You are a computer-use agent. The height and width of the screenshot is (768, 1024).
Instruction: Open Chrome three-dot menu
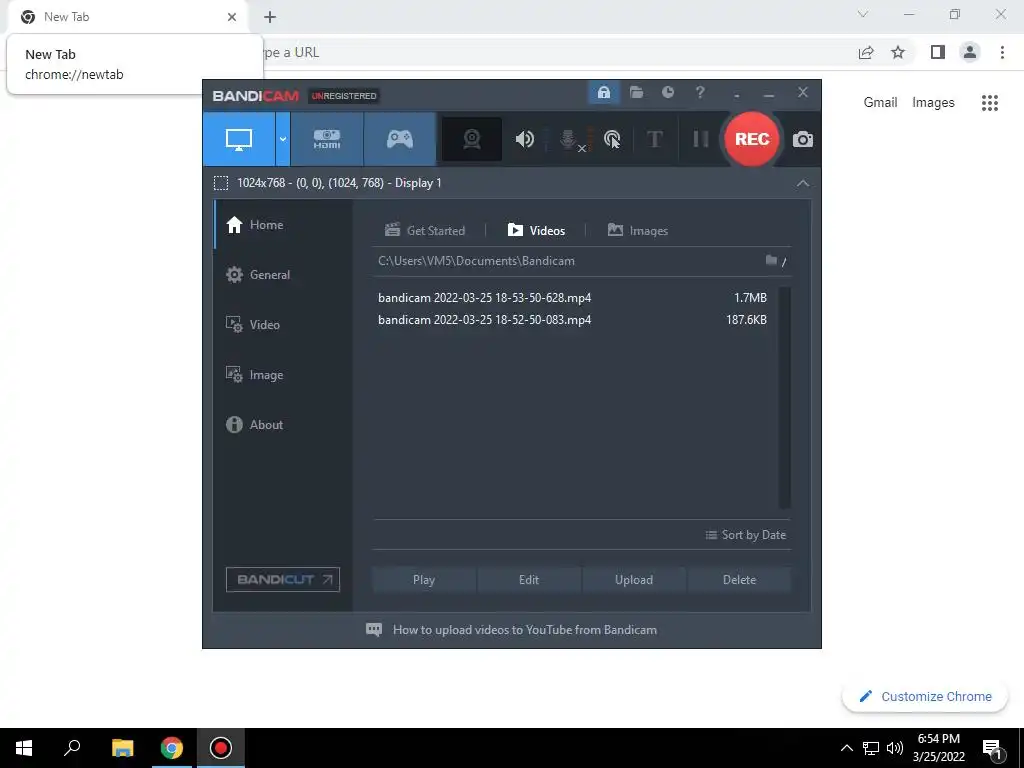click(x=1002, y=52)
